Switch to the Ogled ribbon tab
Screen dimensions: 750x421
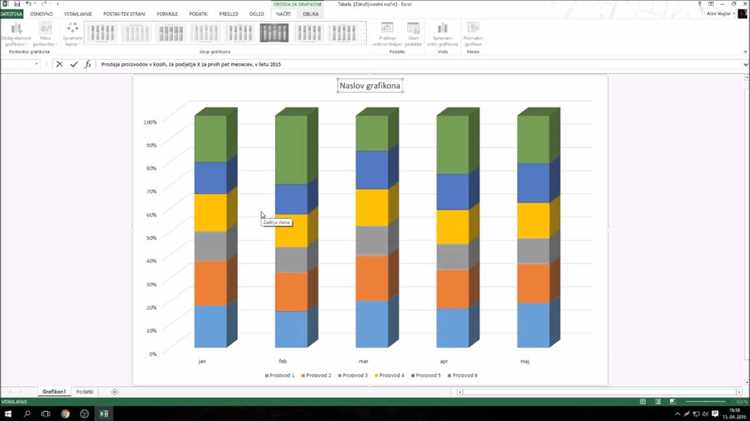click(256, 14)
